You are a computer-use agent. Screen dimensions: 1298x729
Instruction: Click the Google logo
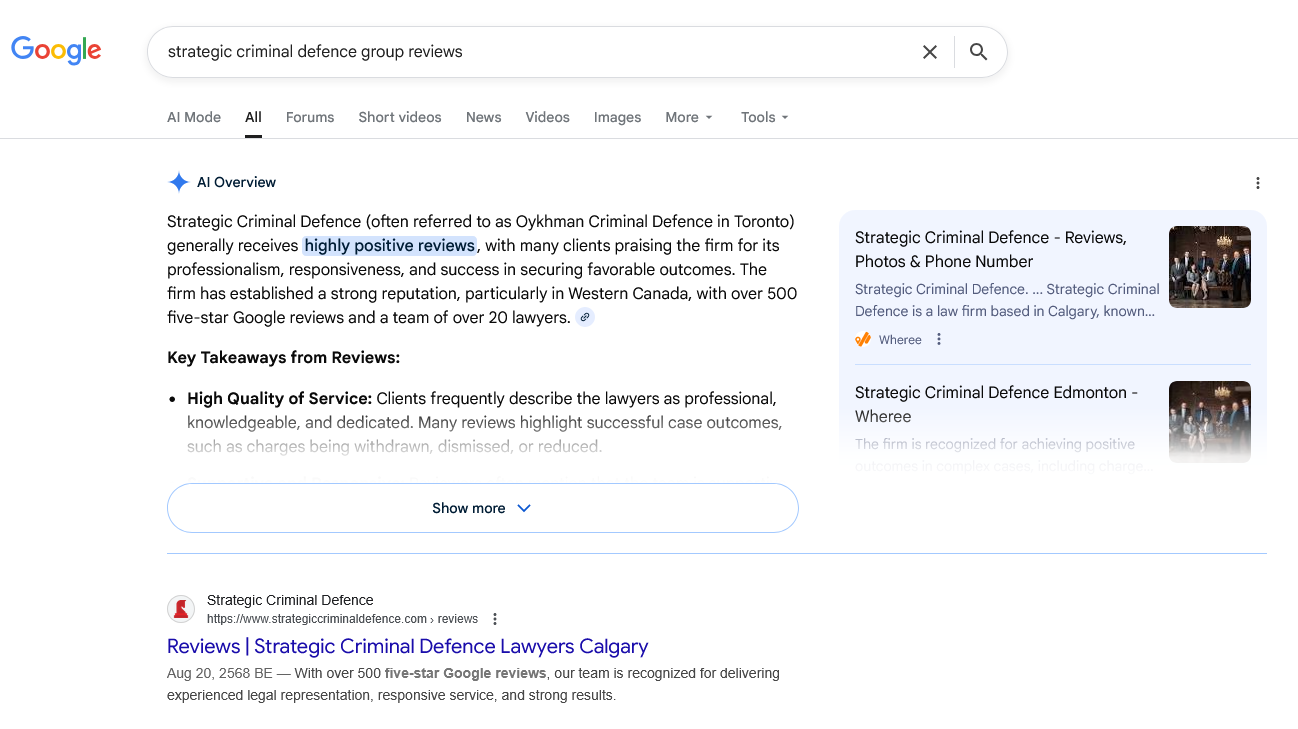(x=56, y=51)
